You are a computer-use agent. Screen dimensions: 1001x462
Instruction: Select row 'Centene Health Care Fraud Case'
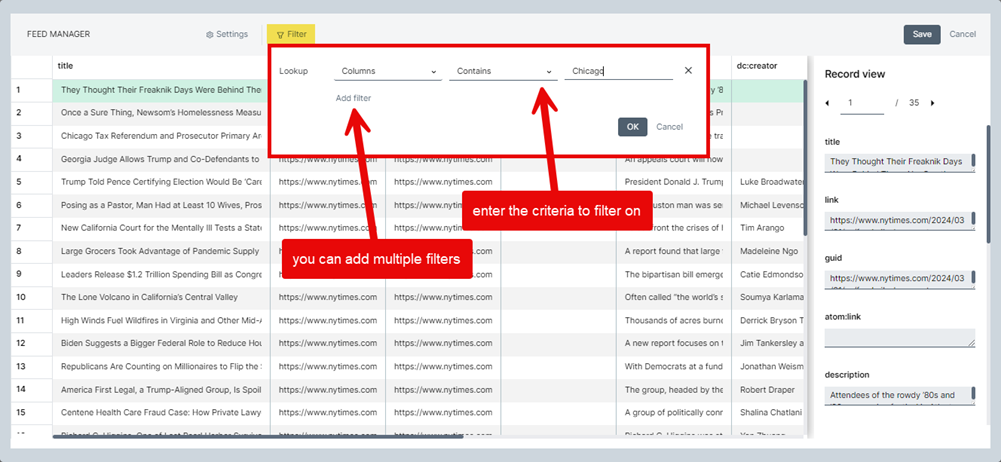162,412
